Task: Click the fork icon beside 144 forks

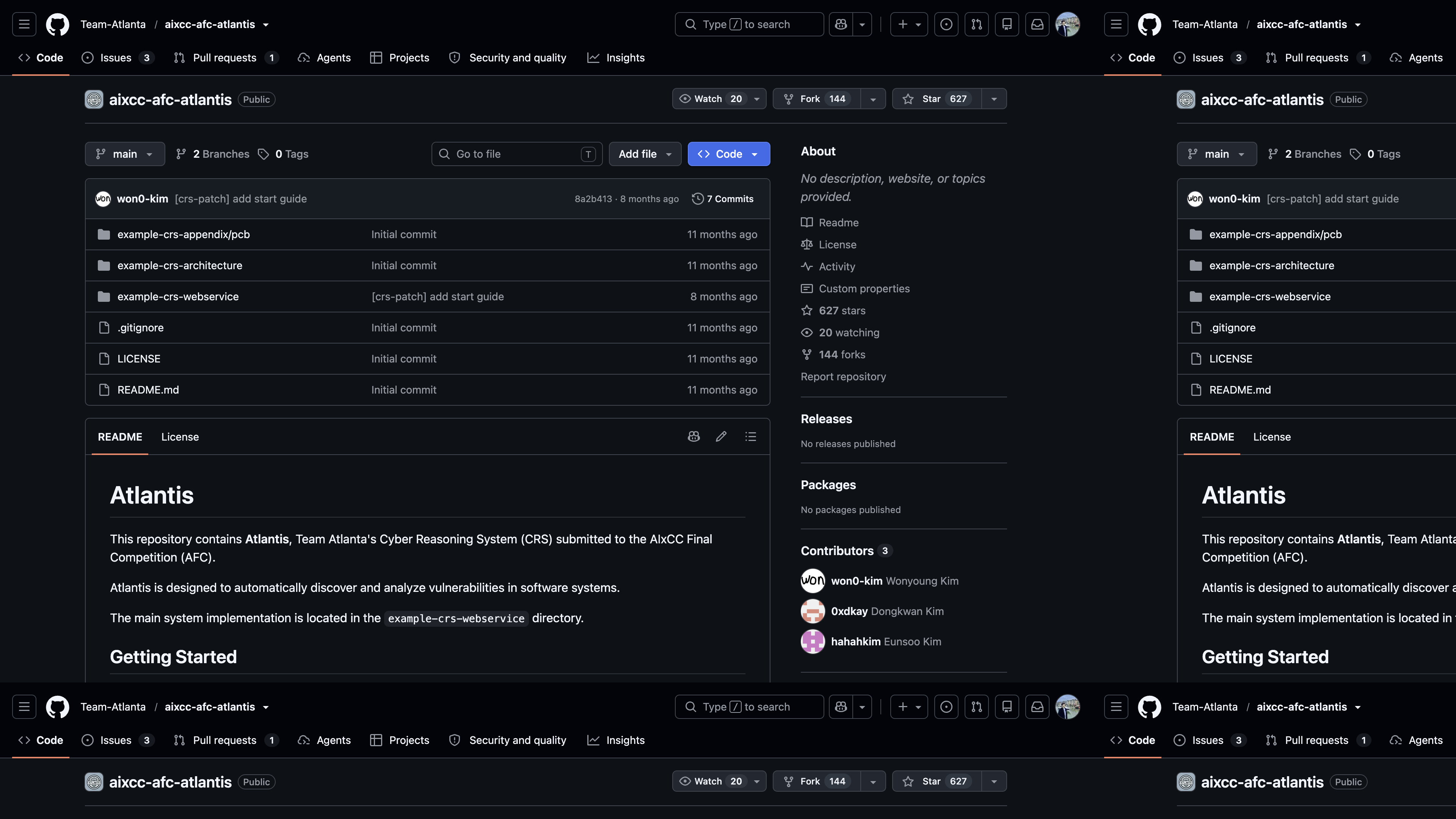Action: (x=806, y=355)
